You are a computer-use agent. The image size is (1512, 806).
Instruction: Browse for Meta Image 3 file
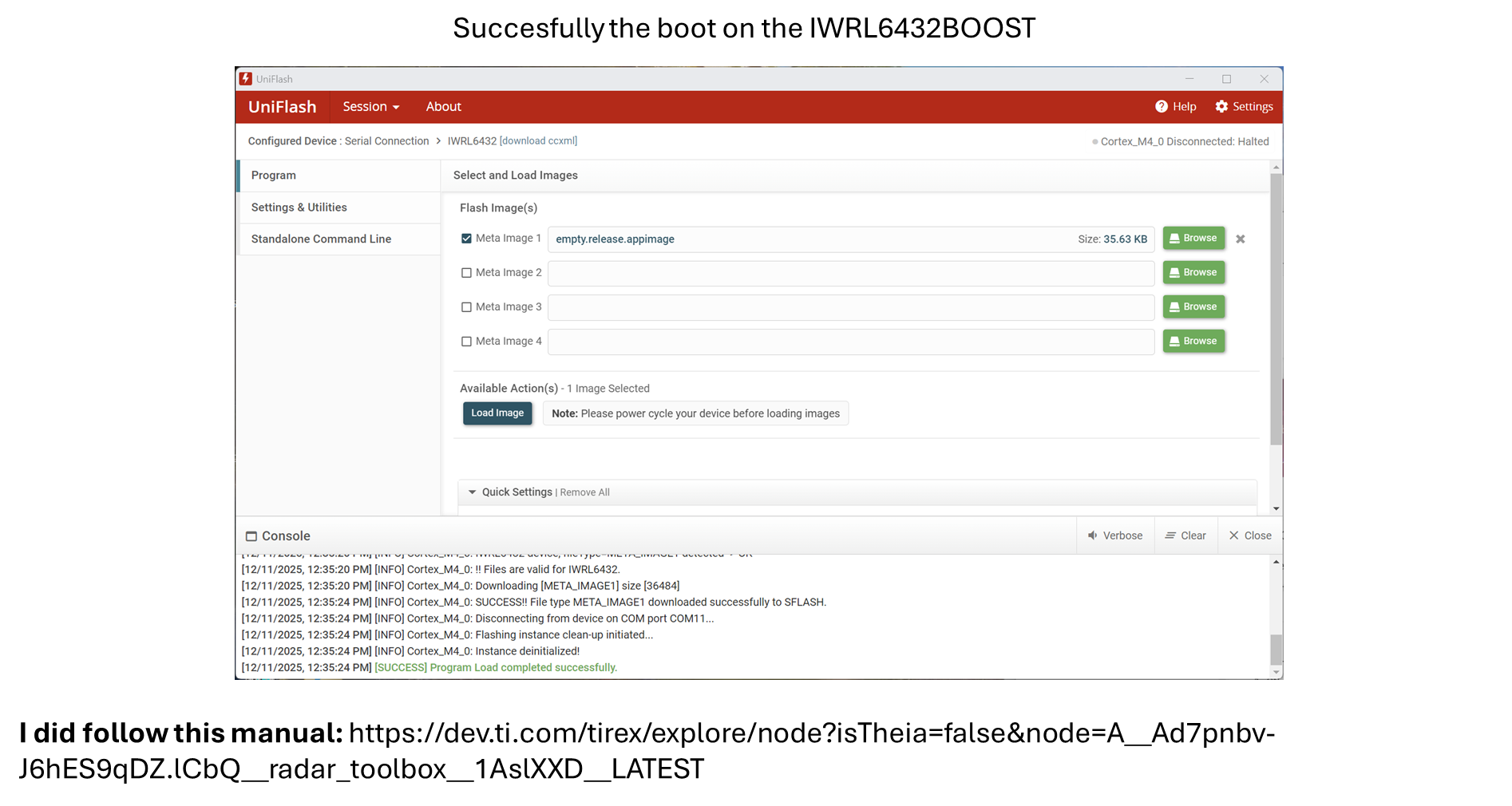click(1193, 307)
